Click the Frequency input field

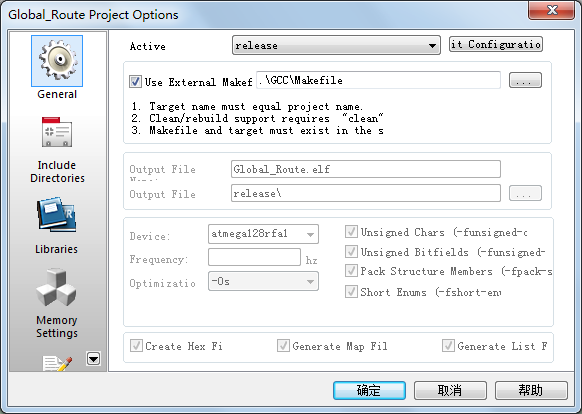(x=254, y=257)
